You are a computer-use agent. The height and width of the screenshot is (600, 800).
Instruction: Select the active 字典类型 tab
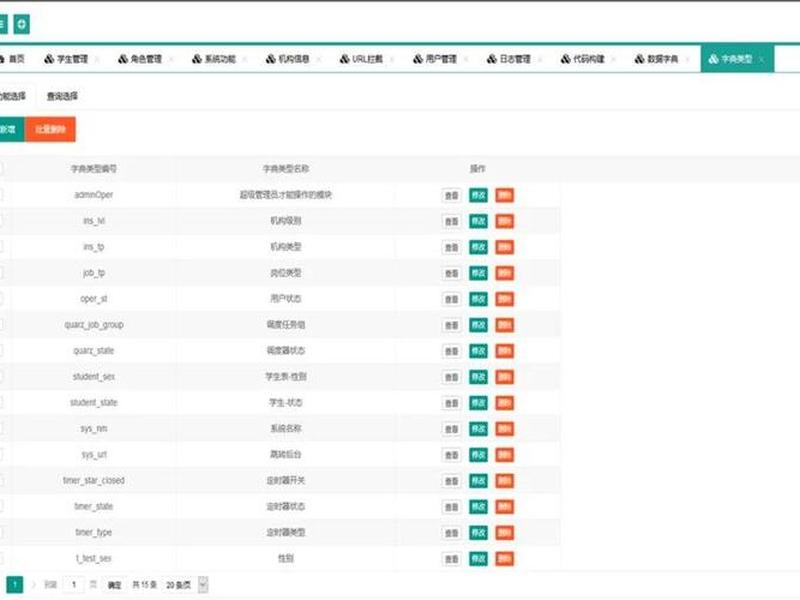[737, 59]
